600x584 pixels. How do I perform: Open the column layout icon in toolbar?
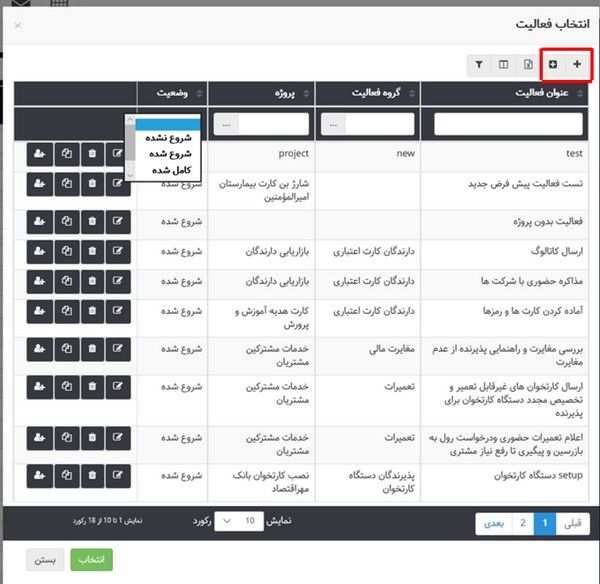click(504, 65)
